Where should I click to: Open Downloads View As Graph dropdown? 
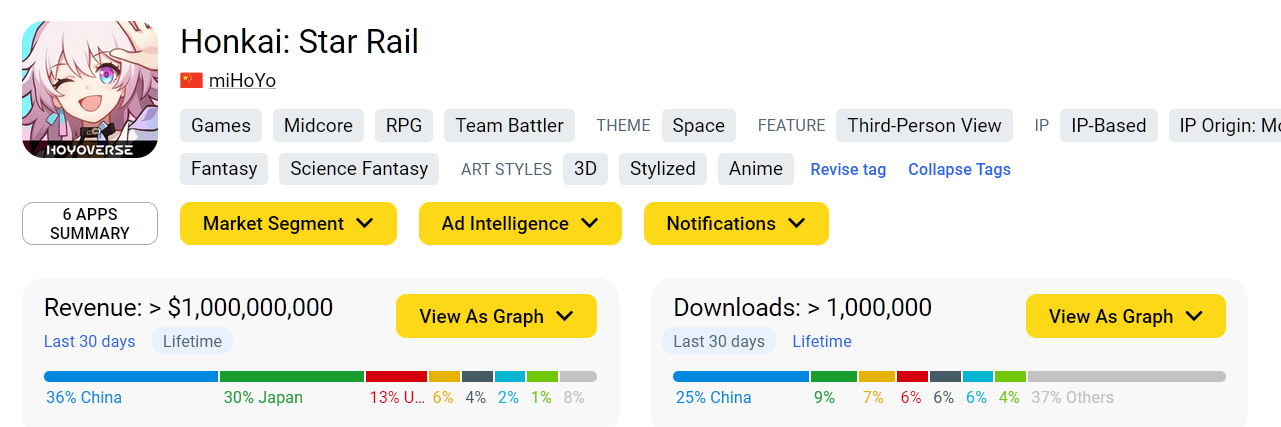[1126, 316]
